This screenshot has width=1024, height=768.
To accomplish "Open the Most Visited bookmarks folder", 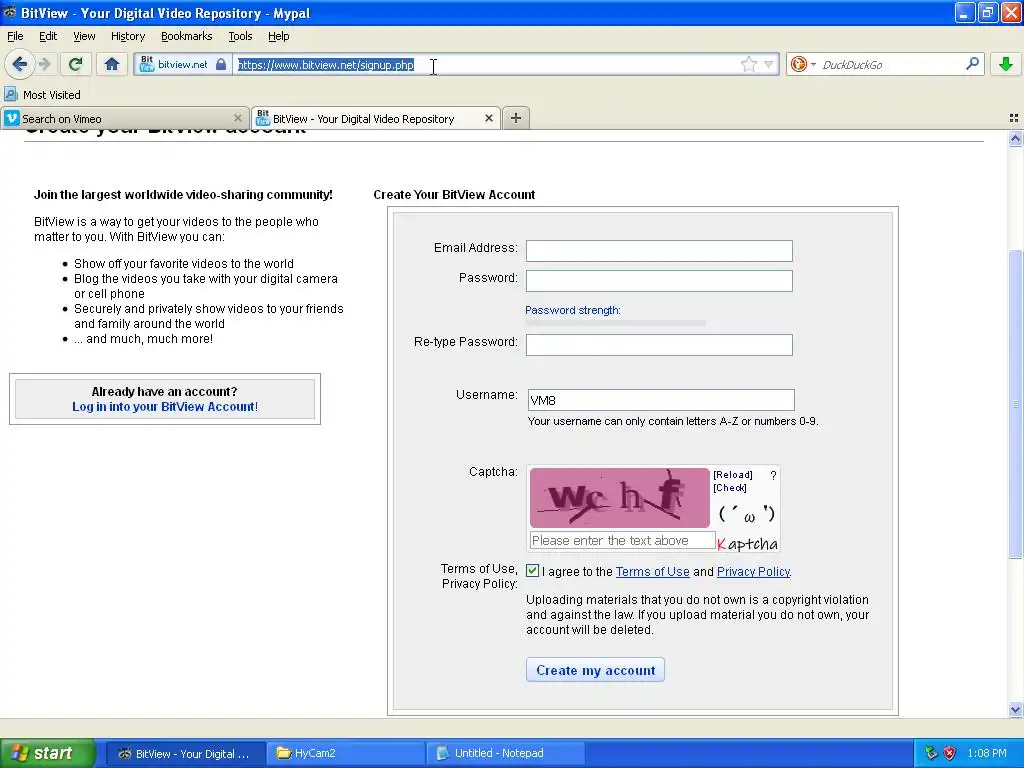I will pyautogui.click(x=43, y=95).
